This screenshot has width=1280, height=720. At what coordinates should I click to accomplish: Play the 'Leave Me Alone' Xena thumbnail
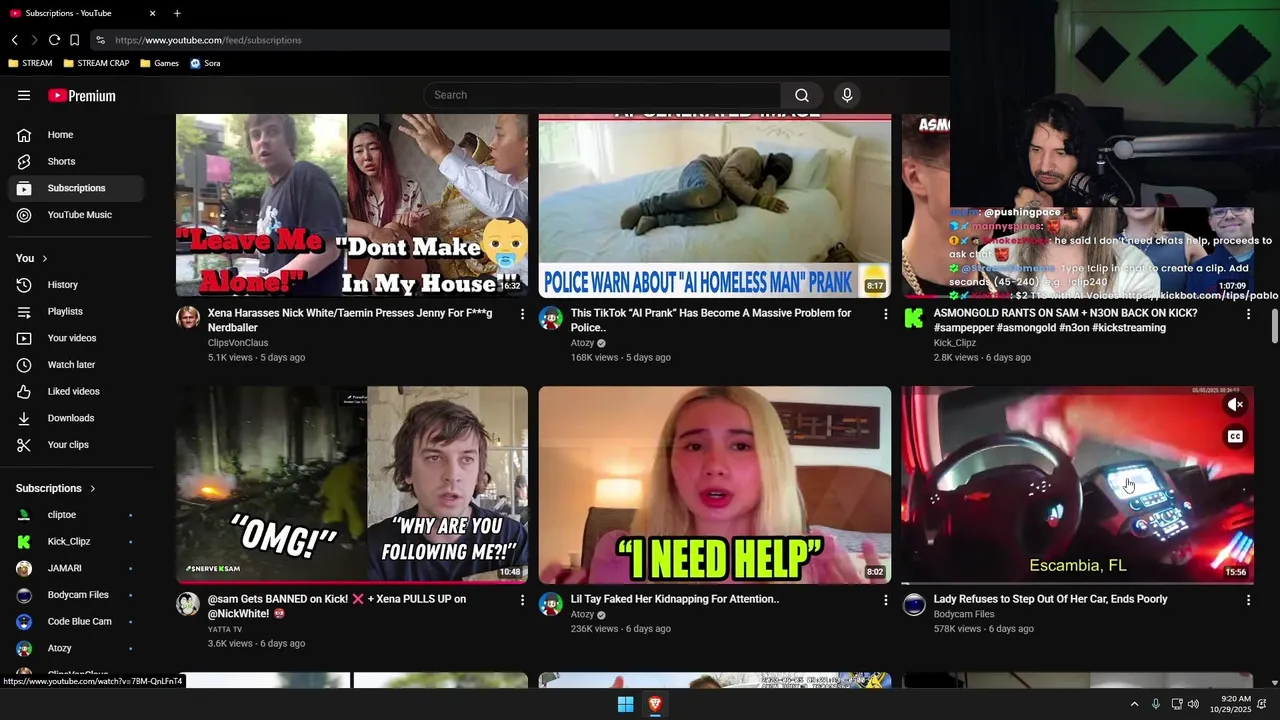(x=352, y=206)
